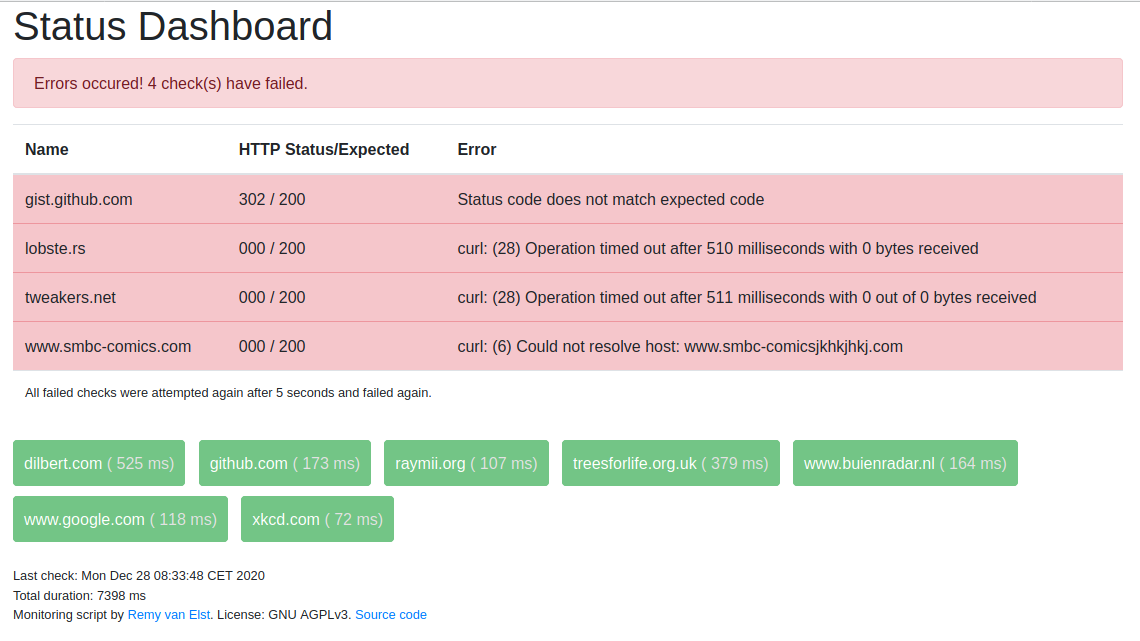
Task: Click the 302 / 200 status cell
Action: [x=272, y=200]
